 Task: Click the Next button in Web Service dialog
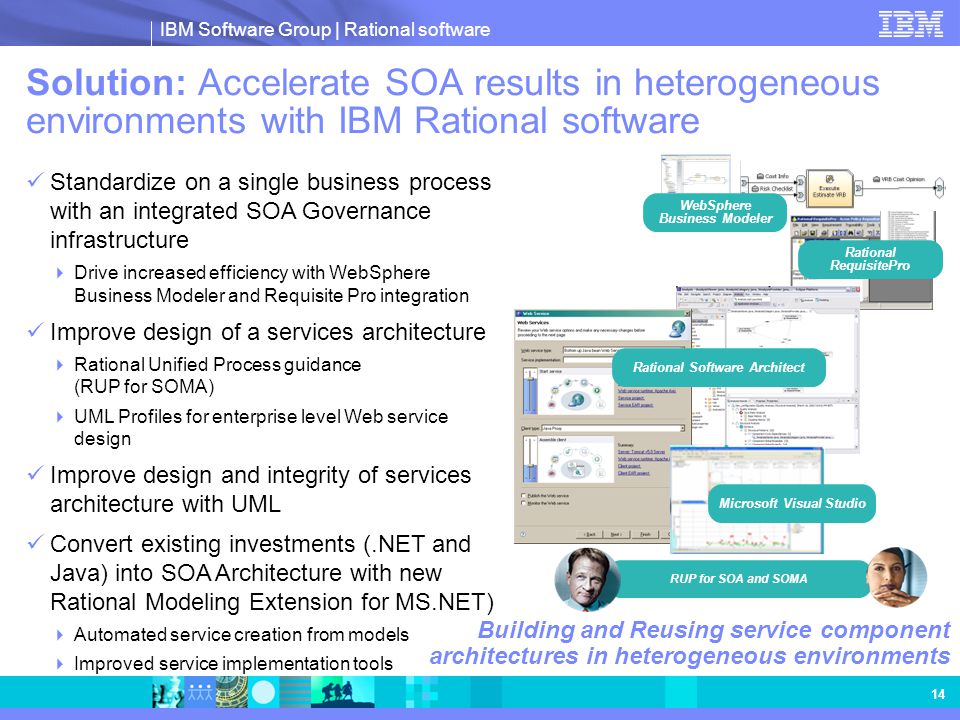(x=616, y=534)
